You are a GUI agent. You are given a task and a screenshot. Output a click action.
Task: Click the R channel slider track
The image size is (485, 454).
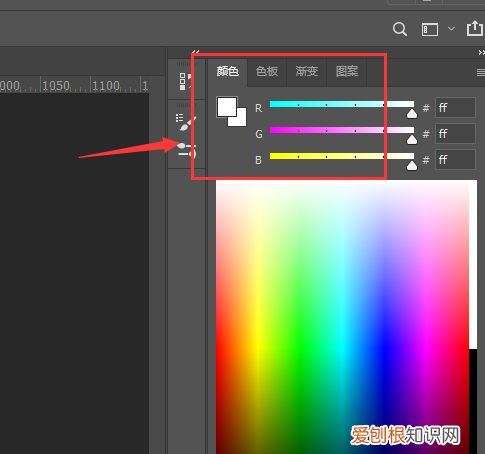(x=342, y=104)
